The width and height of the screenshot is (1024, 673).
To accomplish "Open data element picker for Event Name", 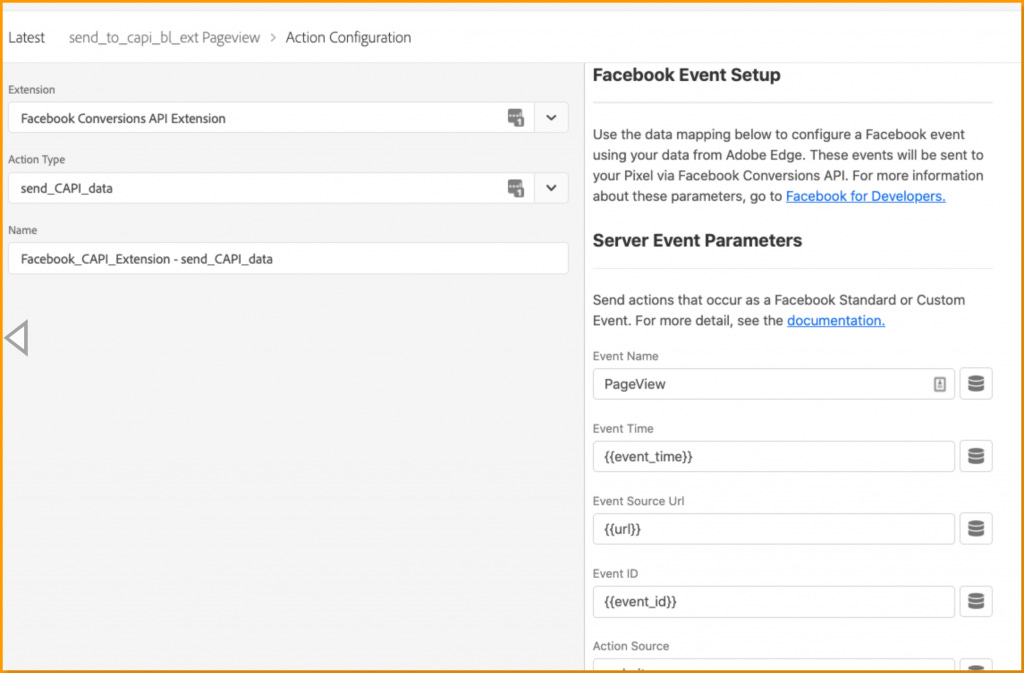I will [976, 384].
